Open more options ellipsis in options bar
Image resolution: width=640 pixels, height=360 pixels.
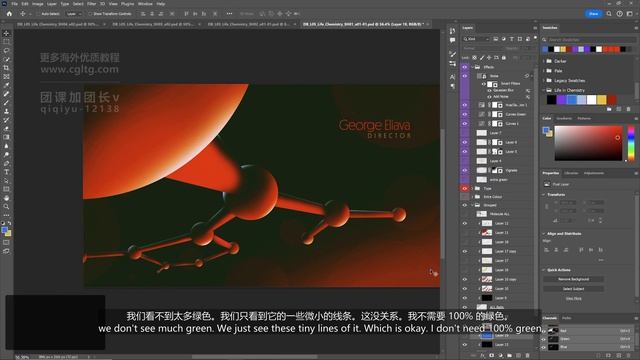(x=229, y=13)
